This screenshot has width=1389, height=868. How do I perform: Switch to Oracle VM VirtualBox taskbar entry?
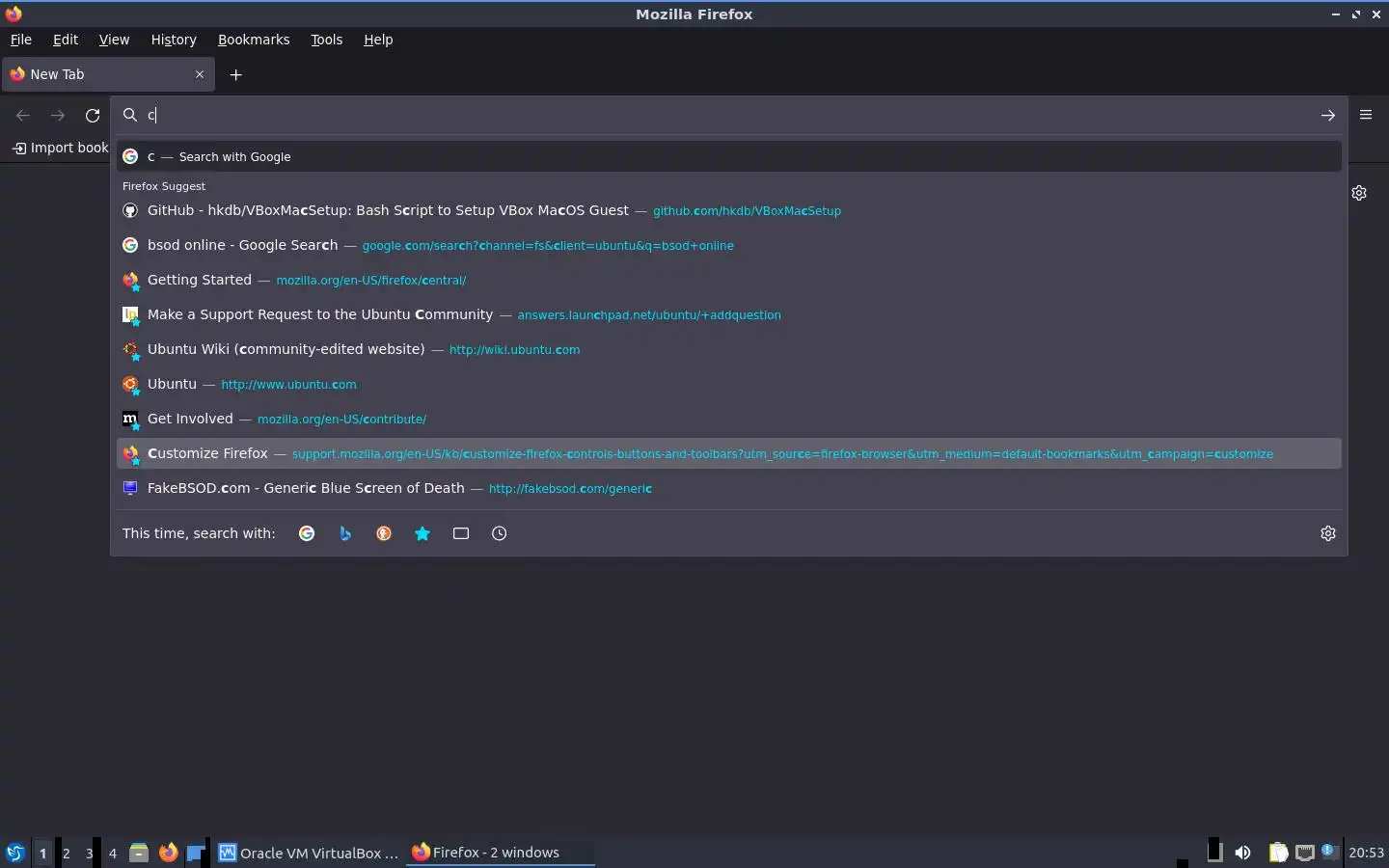pyautogui.click(x=309, y=853)
